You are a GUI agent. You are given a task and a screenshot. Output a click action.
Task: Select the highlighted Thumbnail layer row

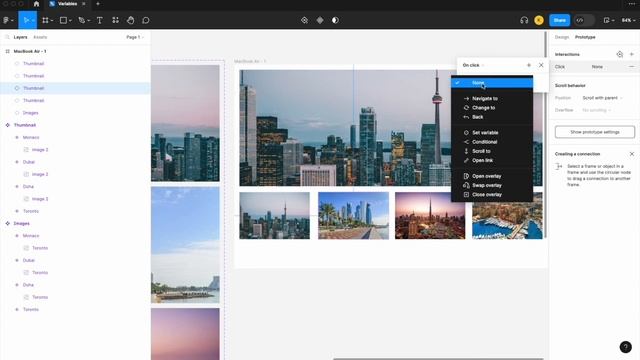pyautogui.click(x=76, y=88)
